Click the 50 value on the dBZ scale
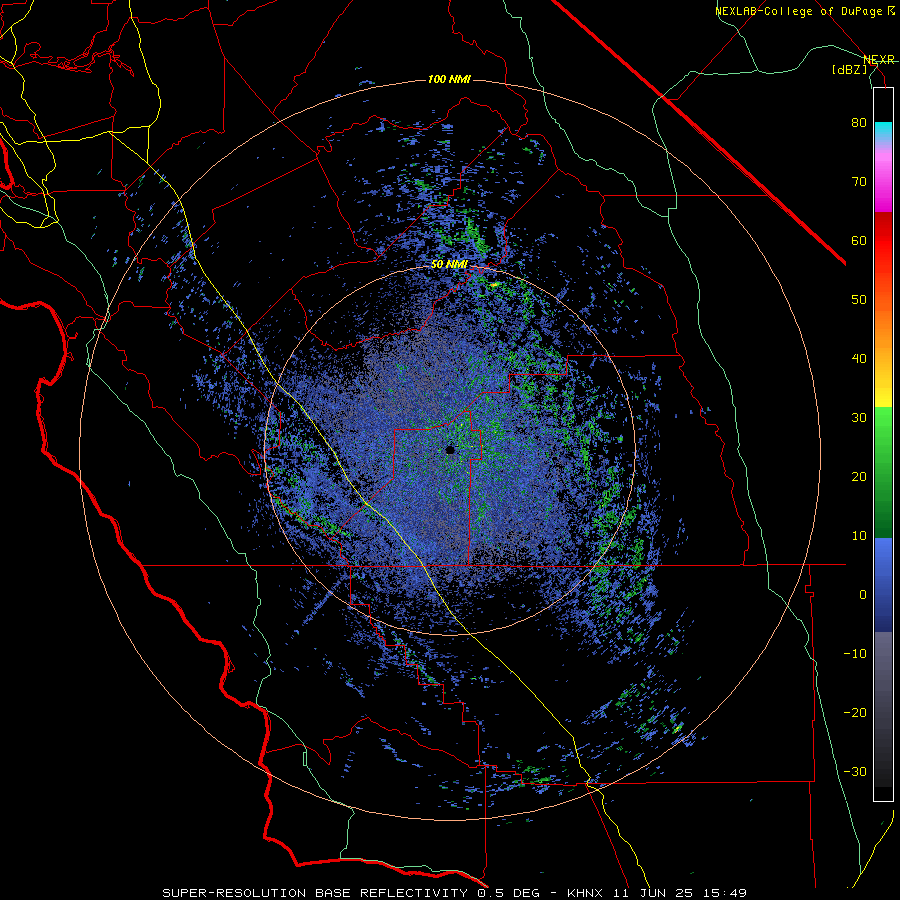 click(x=859, y=300)
